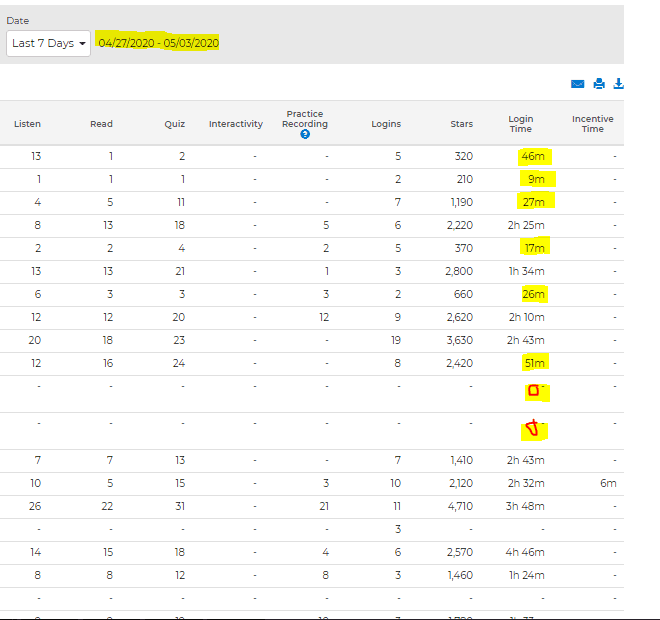Sort table by Read column header
The height and width of the screenshot is (620, 660).
point(101,124)
